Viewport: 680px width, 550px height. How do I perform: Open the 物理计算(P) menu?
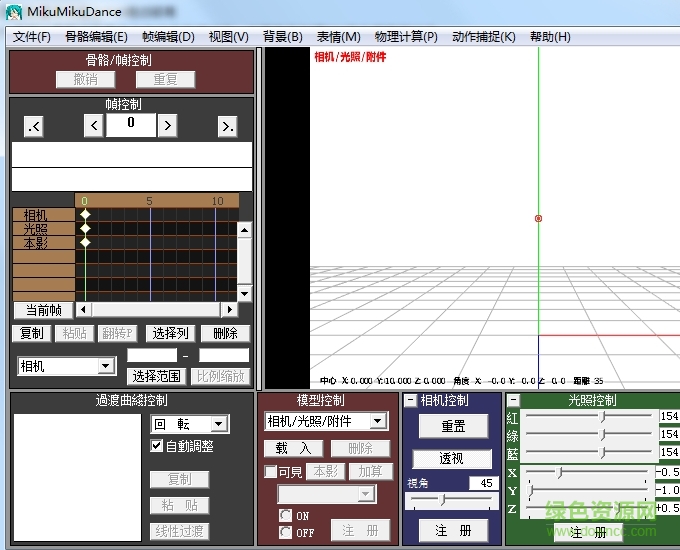[406, 37]
